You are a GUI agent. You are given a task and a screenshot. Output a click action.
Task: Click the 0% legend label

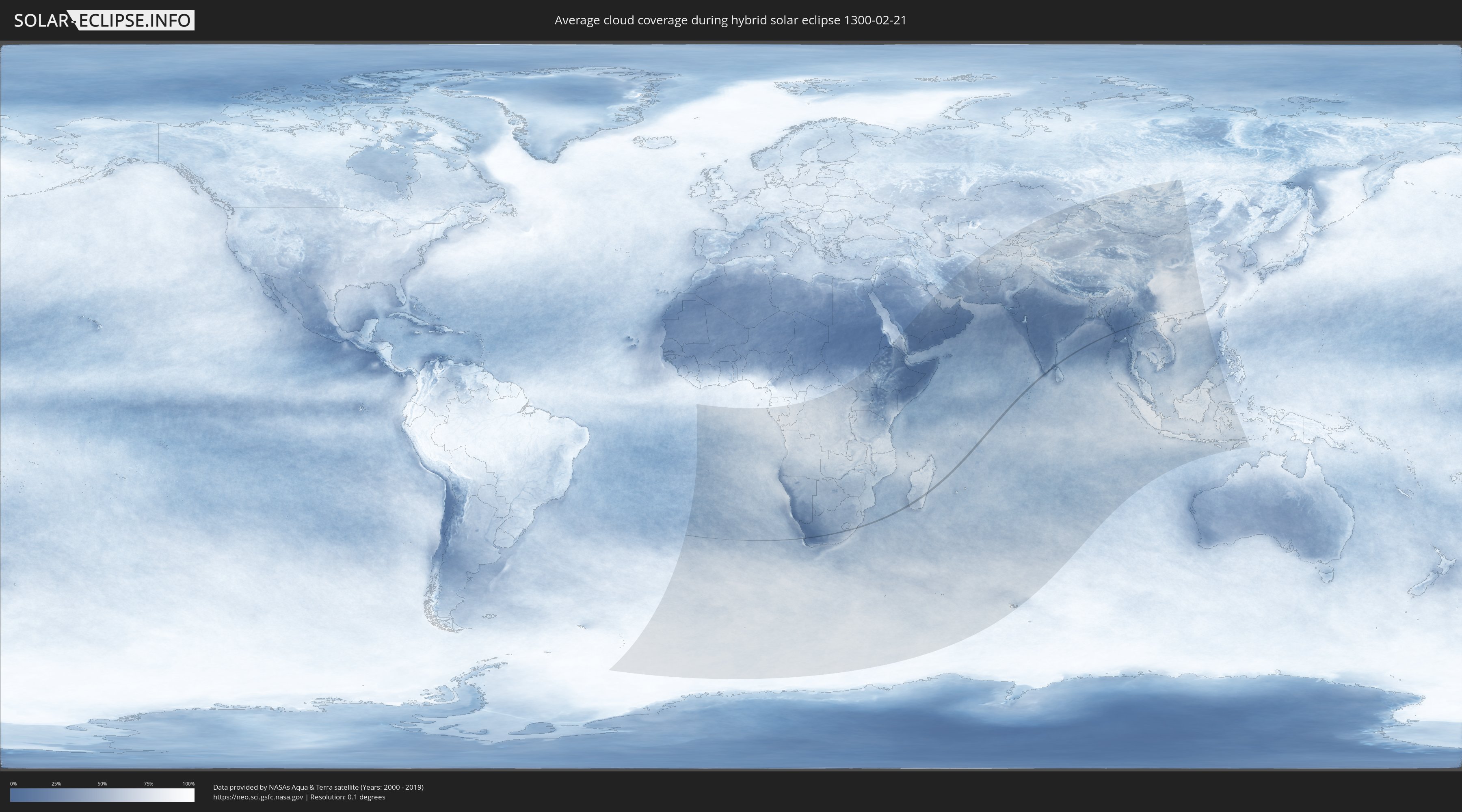[x=13, y=784]
